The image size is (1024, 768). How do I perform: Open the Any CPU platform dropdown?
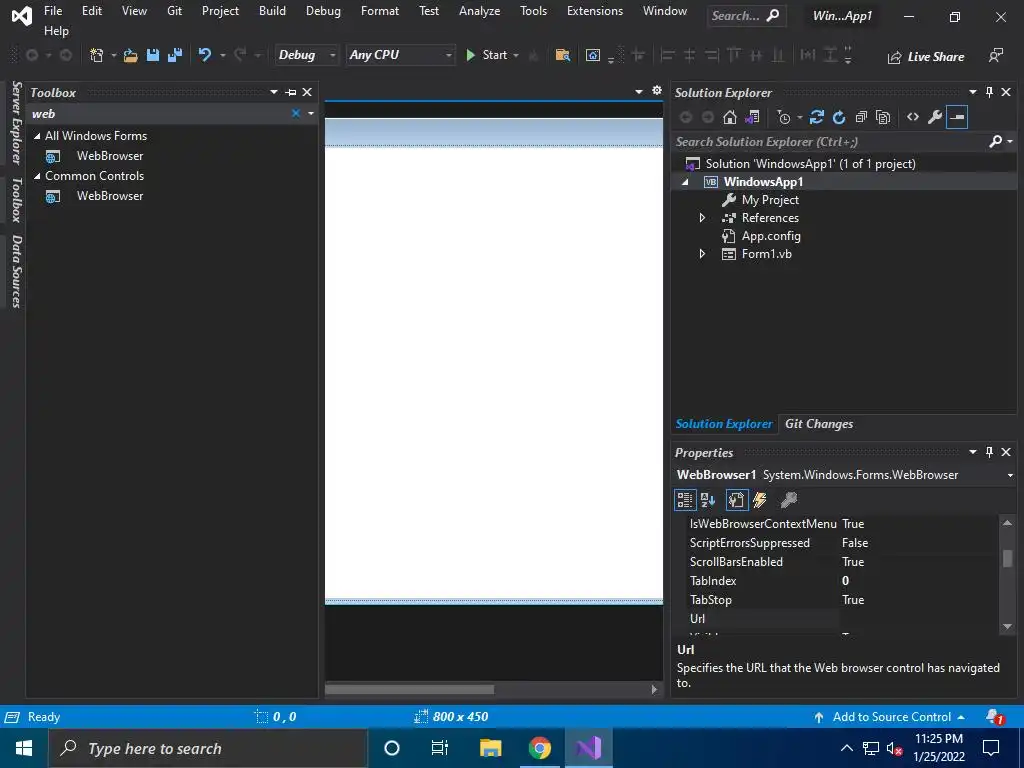coord(400,56)
